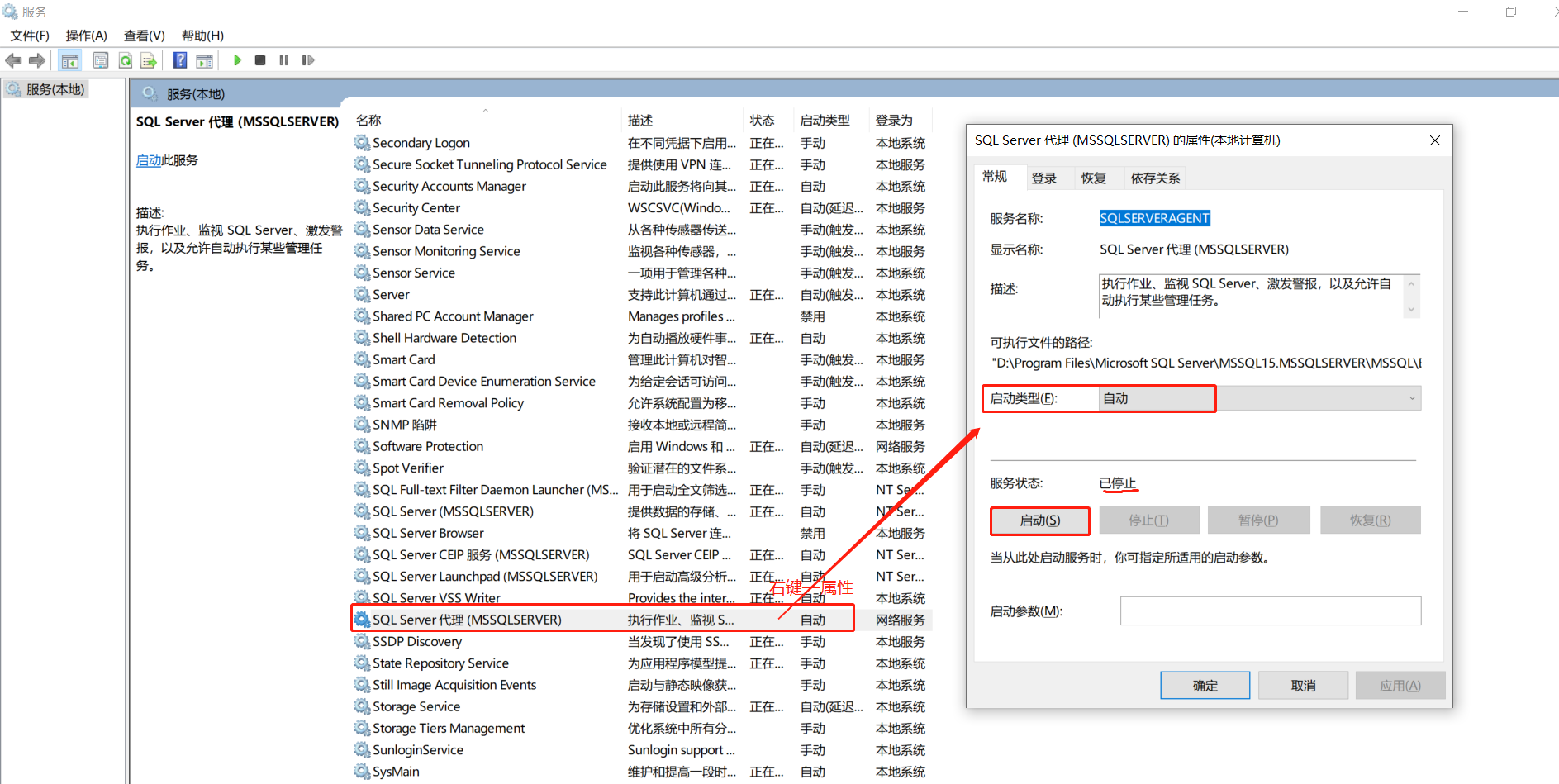Click gear icon beside SNMP 陷阱
Viewport: 1559px width, 784px height.
(362, 425)
